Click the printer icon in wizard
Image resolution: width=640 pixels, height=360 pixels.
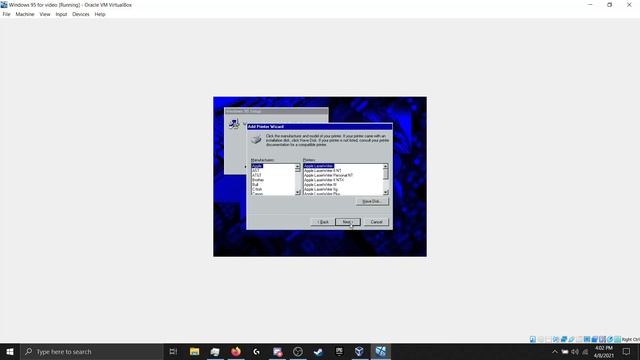coord(256,140)
